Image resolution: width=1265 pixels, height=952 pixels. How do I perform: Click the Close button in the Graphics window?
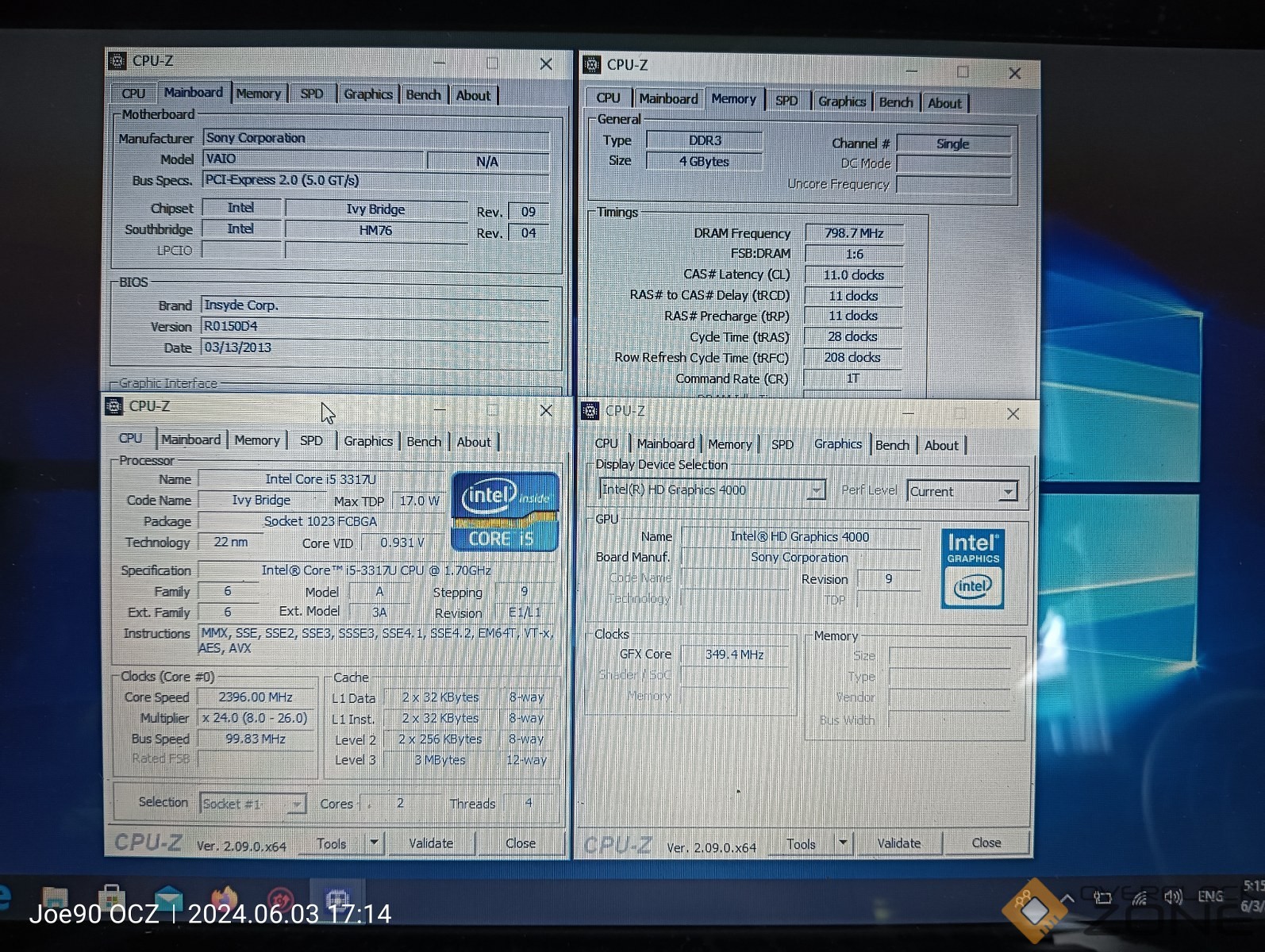(x=986, y=843)
